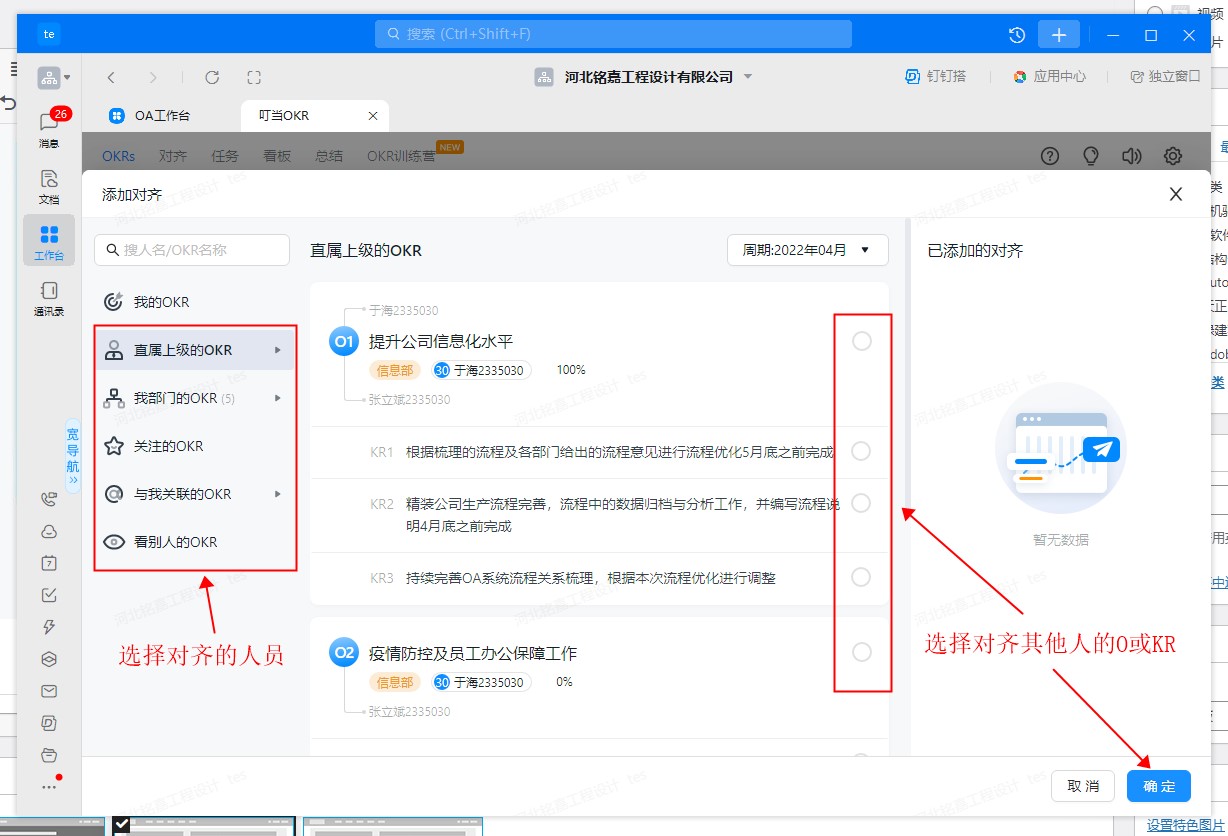1228x836 pixels.
Task: Click the speaker announcement icon in OKR header
Action: (x=1132, y=156)
